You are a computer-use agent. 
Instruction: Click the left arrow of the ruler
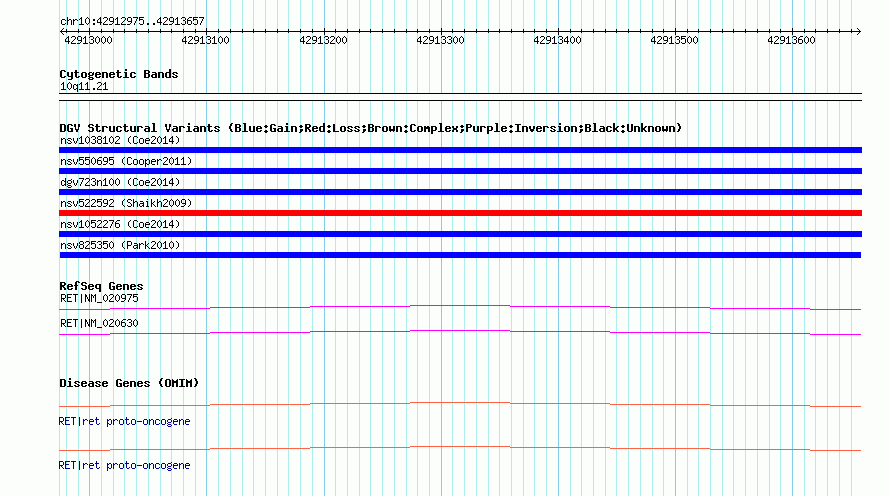tap(62, 32)
